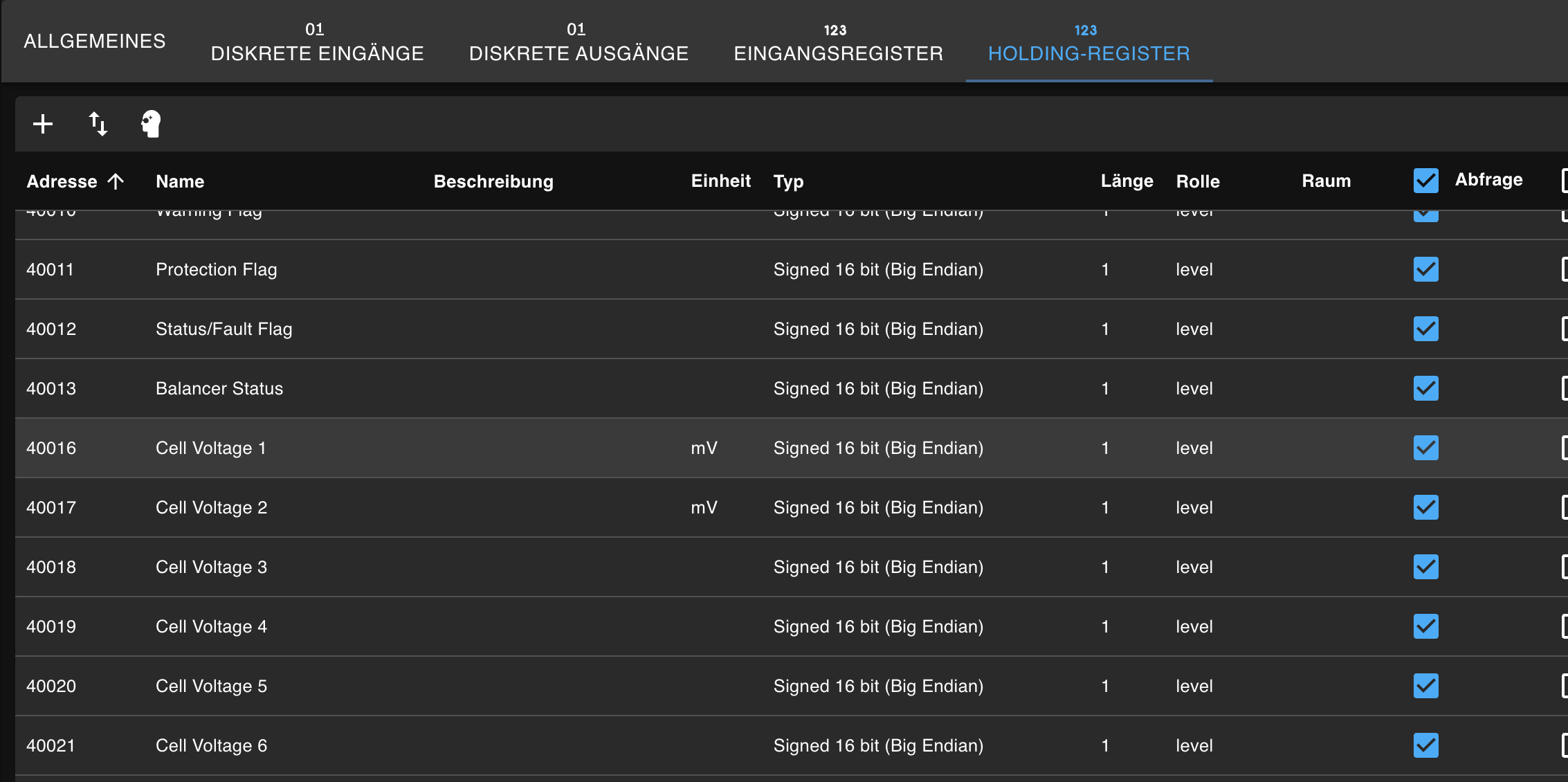Toggle header checkbox for Abfrage column
1568x782 pixels.
pos(1425,181)
